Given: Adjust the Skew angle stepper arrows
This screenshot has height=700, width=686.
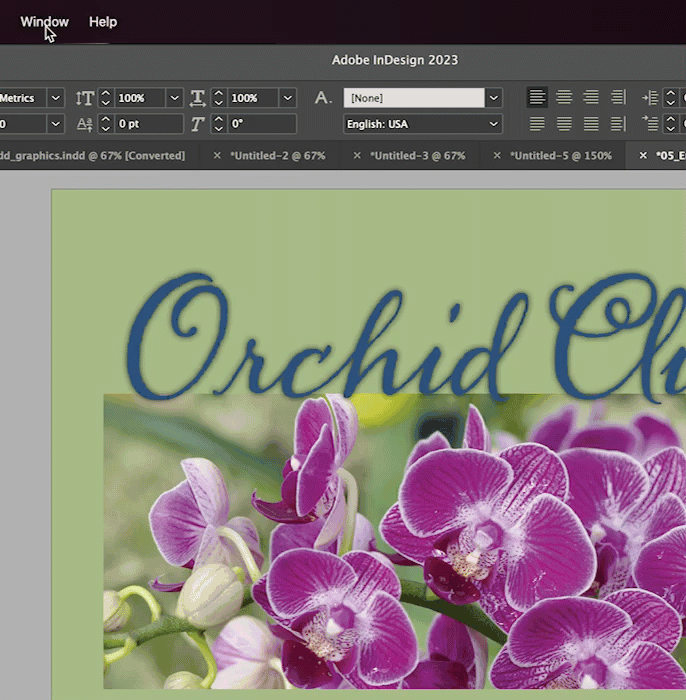Looking at the screenshot, I should (218, 124).
